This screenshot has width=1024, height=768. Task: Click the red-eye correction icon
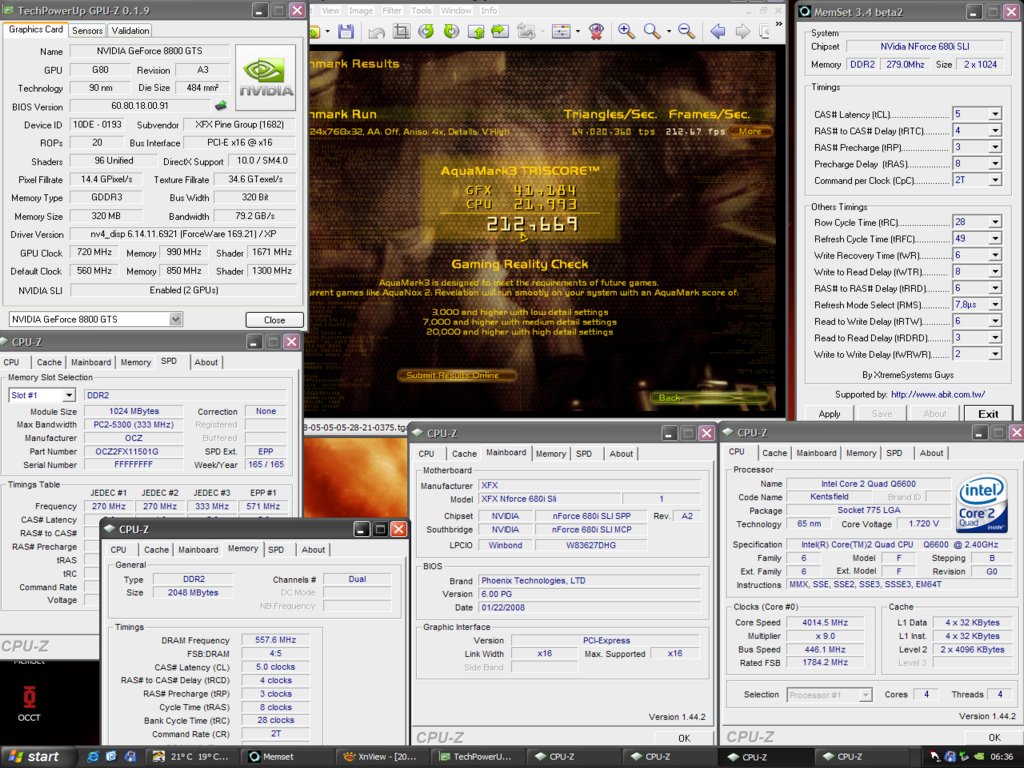coord(596,31)
